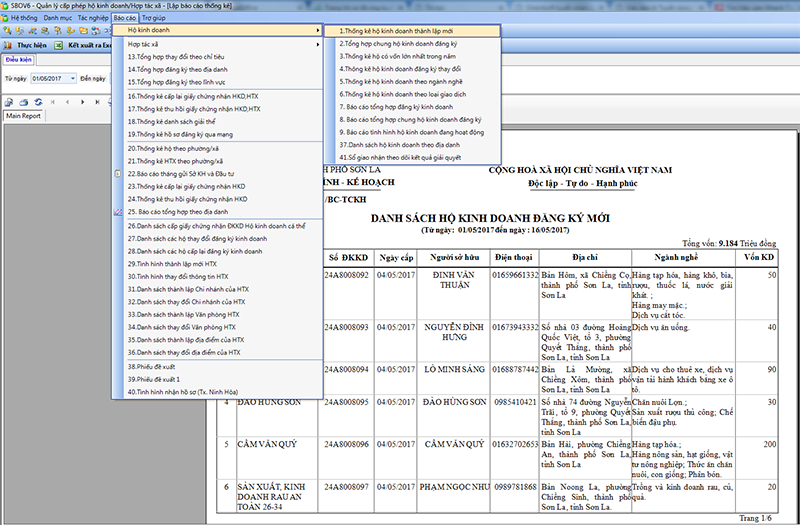
Task: Select 9. Báo cáo tình hình hộ đang hoạt động
Action: coord(412,132)
